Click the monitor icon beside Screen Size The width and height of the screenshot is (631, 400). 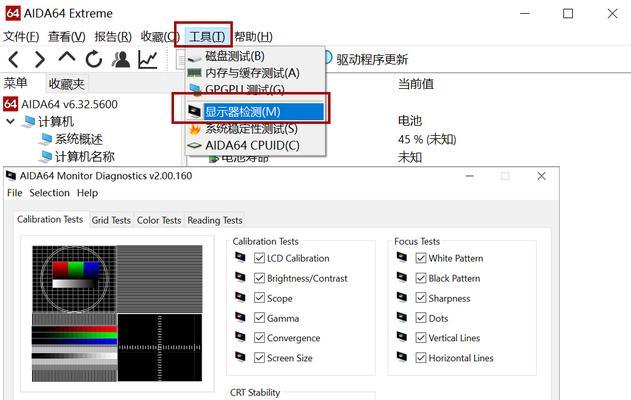240,357
